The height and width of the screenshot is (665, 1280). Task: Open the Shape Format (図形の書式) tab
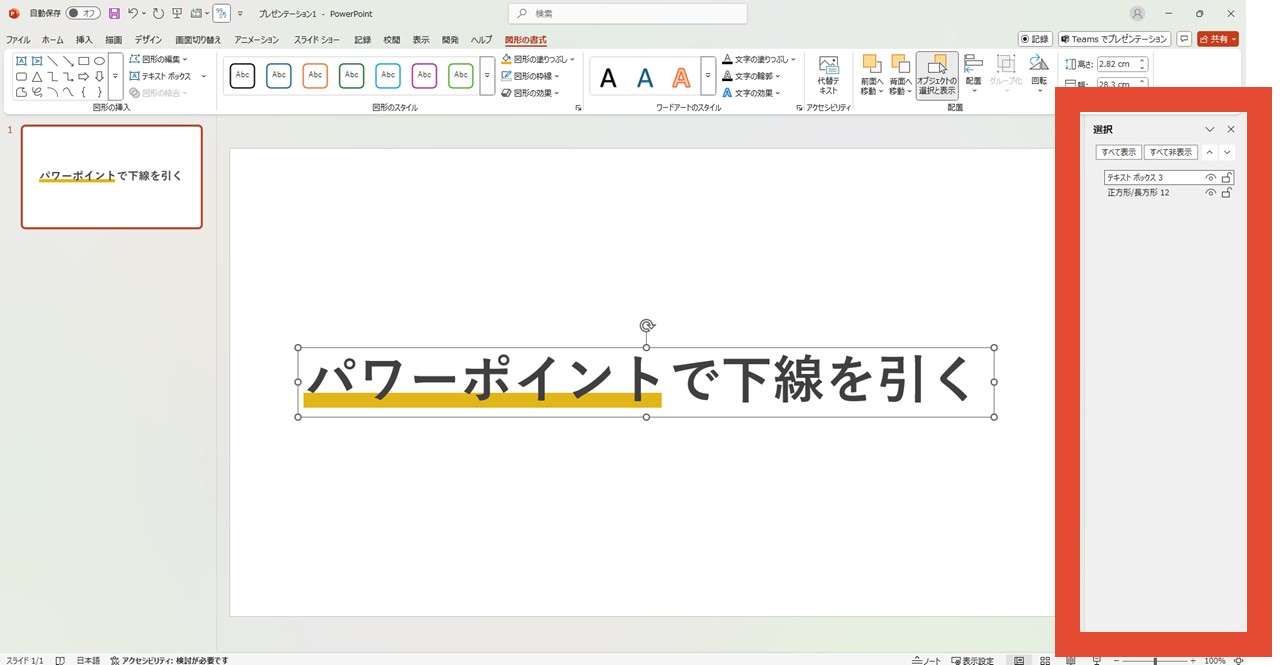coord(526,40)
